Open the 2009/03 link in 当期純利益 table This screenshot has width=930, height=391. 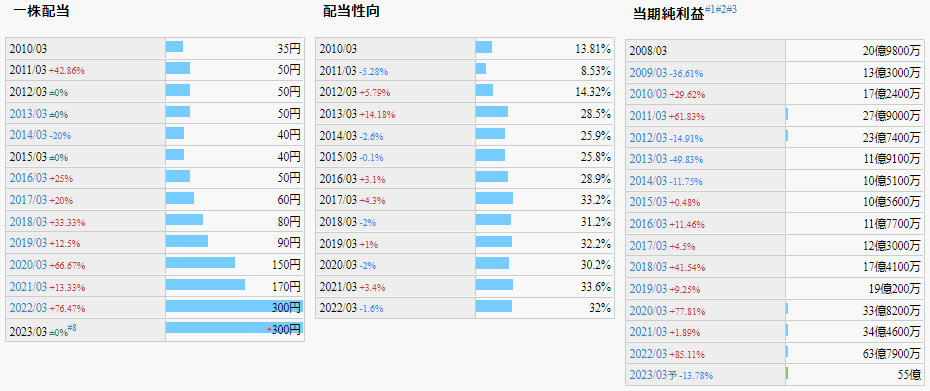click(648, 74)
